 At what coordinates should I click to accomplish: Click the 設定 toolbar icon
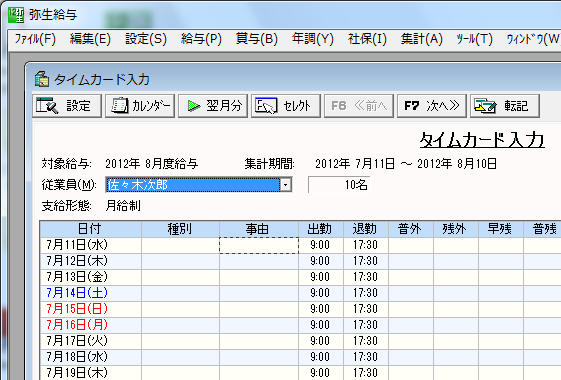coord(47,106)
